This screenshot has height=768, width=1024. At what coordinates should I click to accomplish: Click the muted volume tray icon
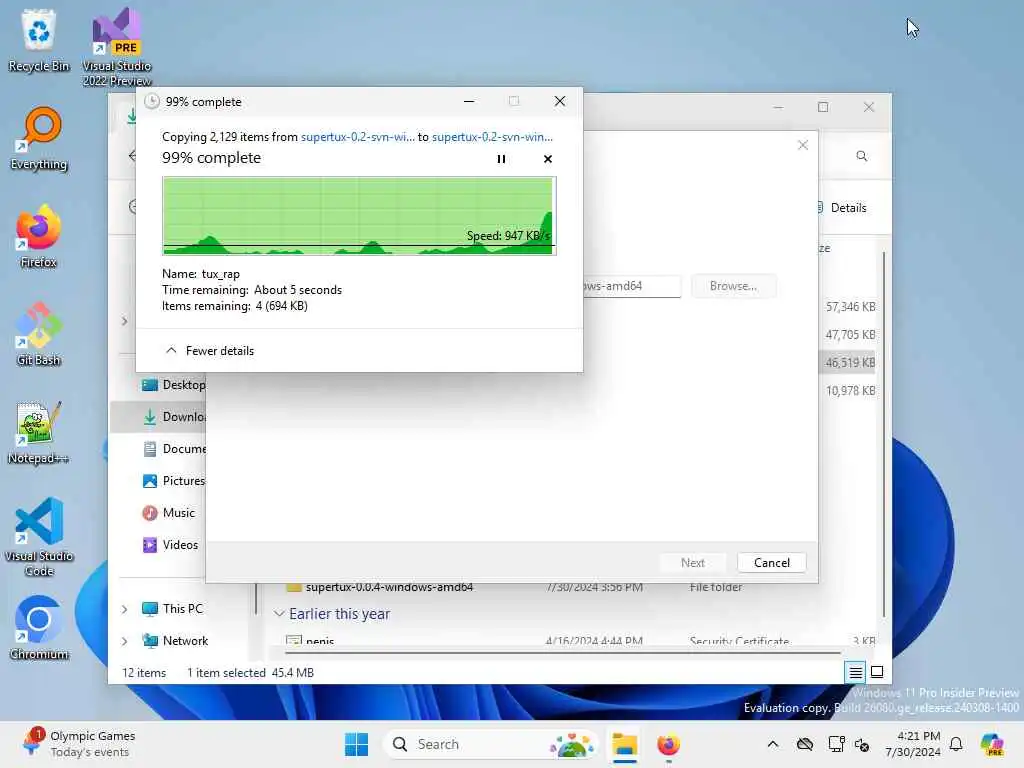click(x=862, y=744)
